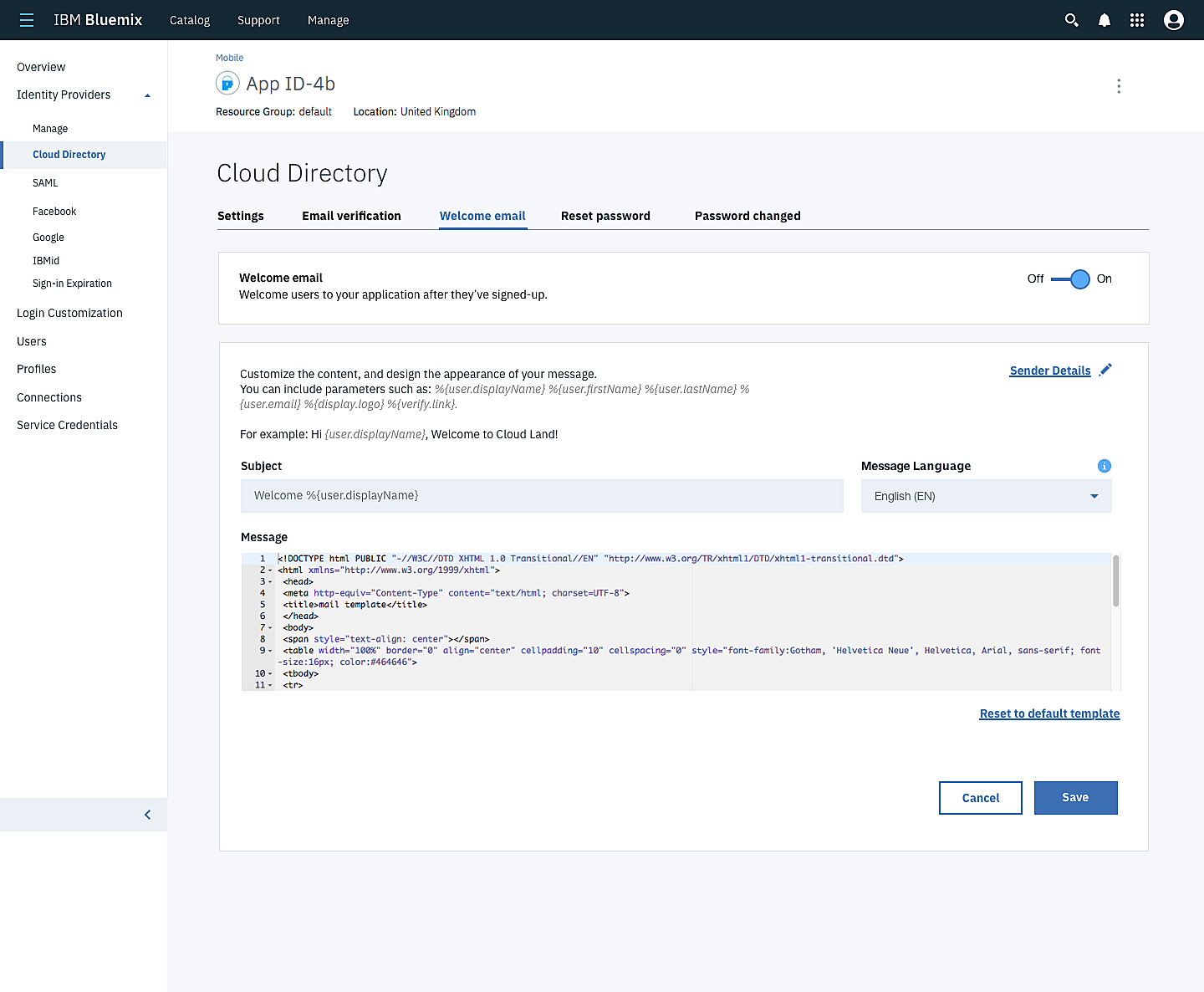The width and height of the screenshot is (1204, 992).
Task: Open the Sender Details link
Action: tap(1050, 371)
